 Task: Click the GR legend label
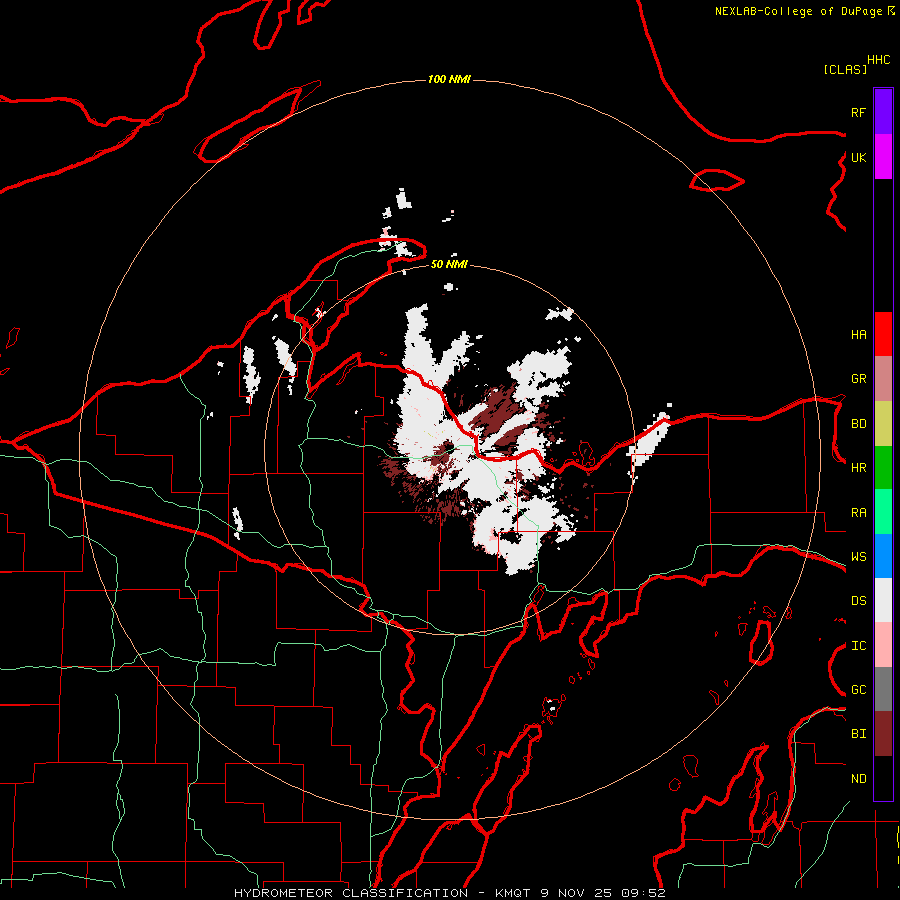coord(858,379)
